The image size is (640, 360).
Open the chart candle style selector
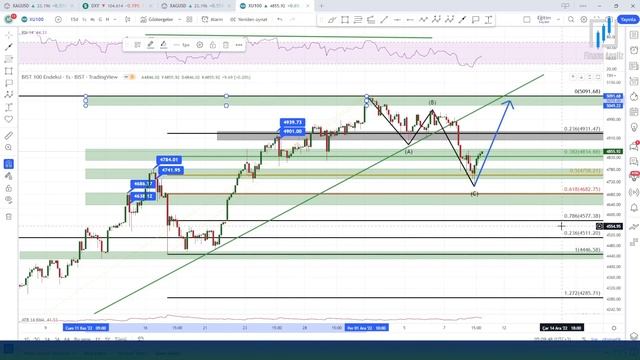point(128,19)
